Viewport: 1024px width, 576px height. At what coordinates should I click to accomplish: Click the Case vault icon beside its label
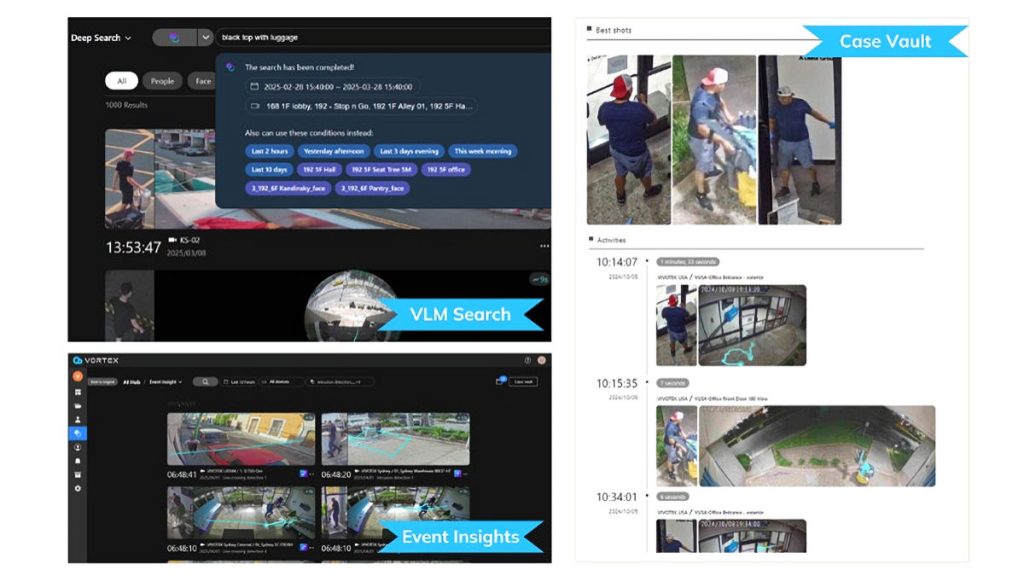500,379
